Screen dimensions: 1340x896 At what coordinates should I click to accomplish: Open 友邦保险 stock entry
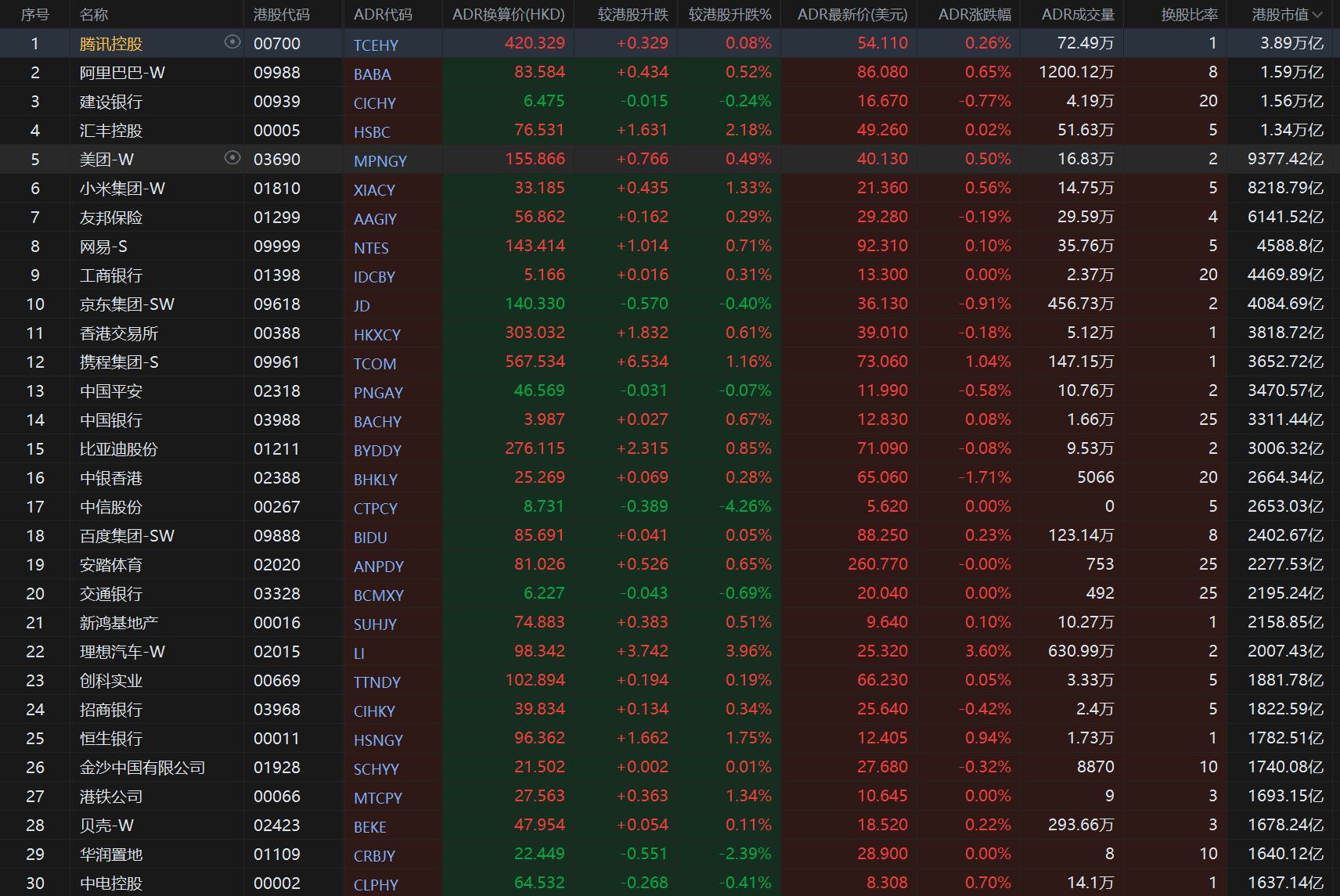tap(111, 218)
